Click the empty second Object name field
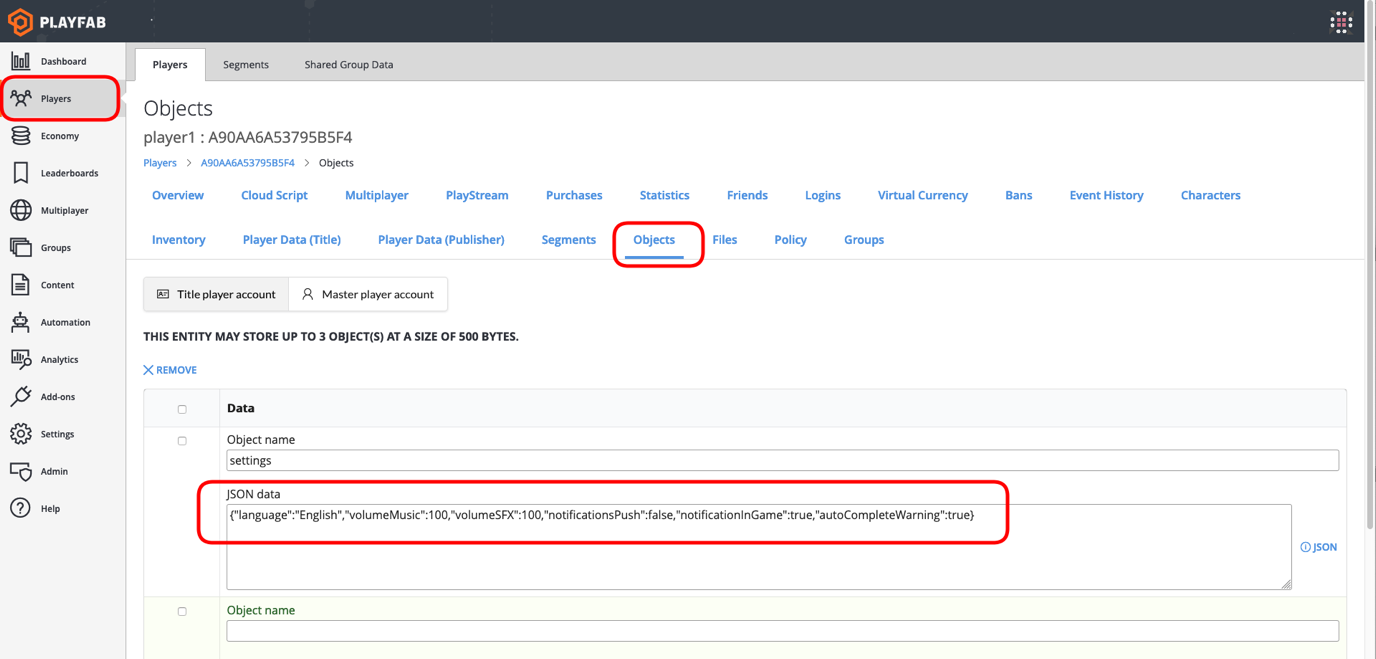The image size is (1376, 659). (782, 631)
